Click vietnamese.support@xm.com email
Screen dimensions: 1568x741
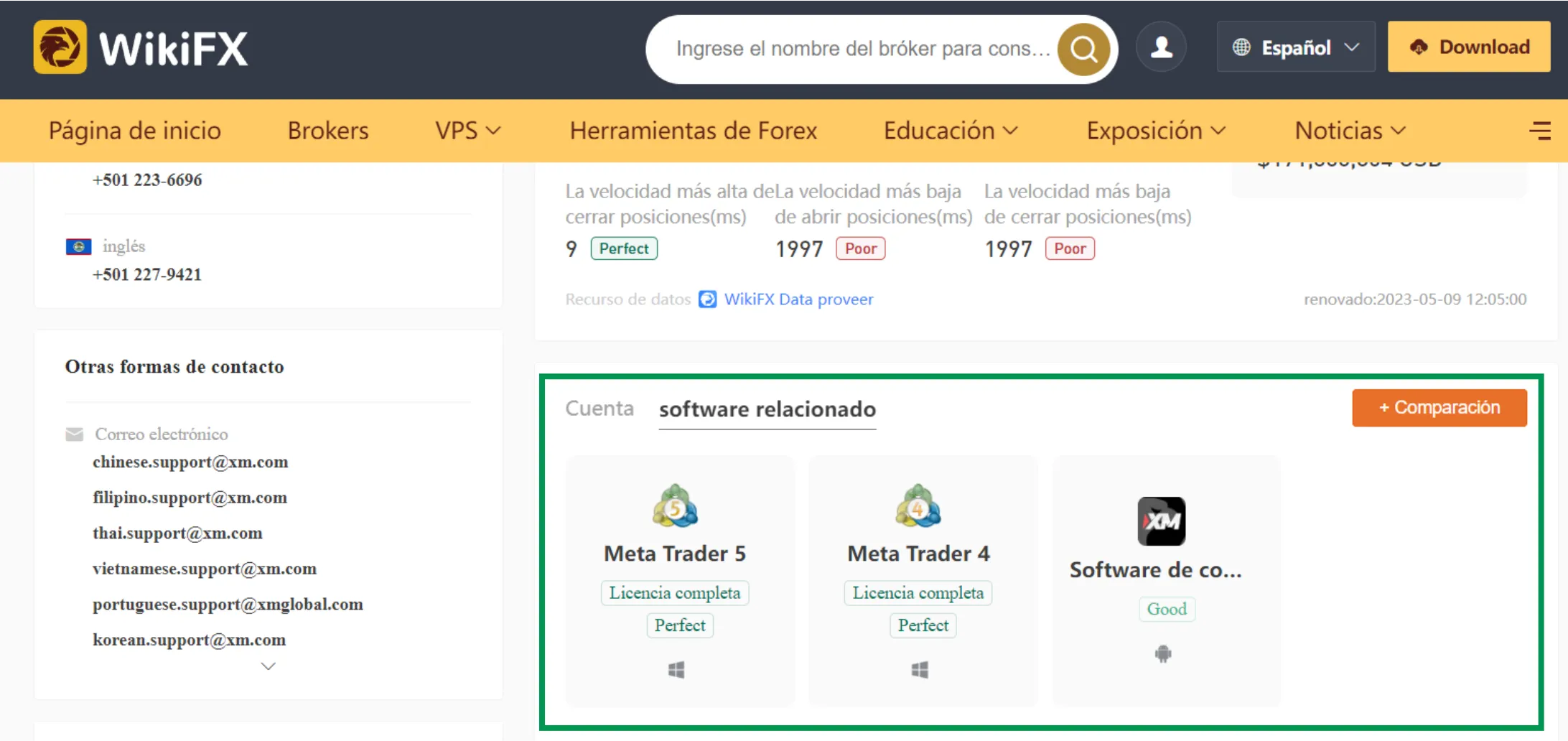click(205, 569)
